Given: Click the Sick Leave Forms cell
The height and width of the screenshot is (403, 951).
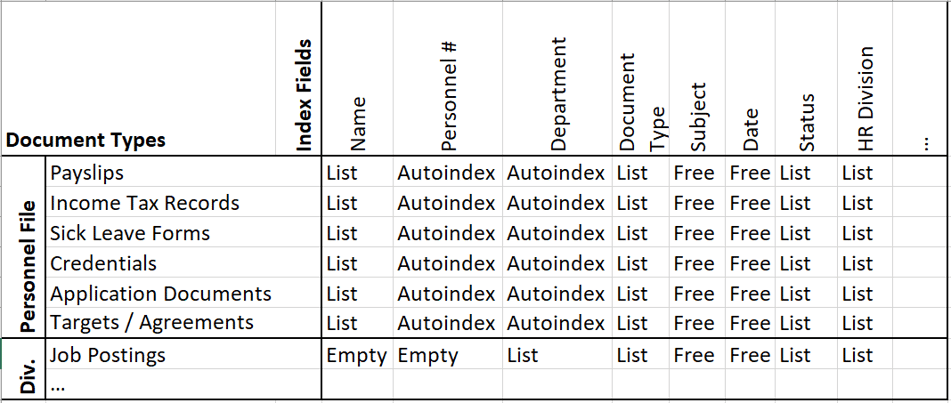Looking at the screenshot, I should (x=130, y=233).
